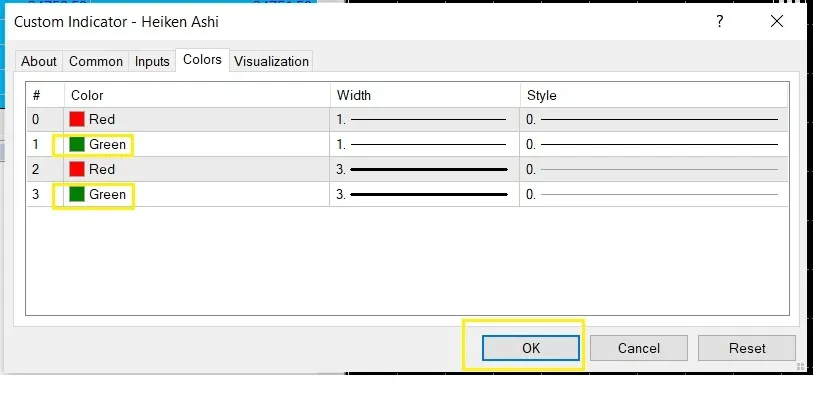Click the Green label in row 3
Image resolution: width=813 pixels, height=414 pixels.
click(107, 194)
